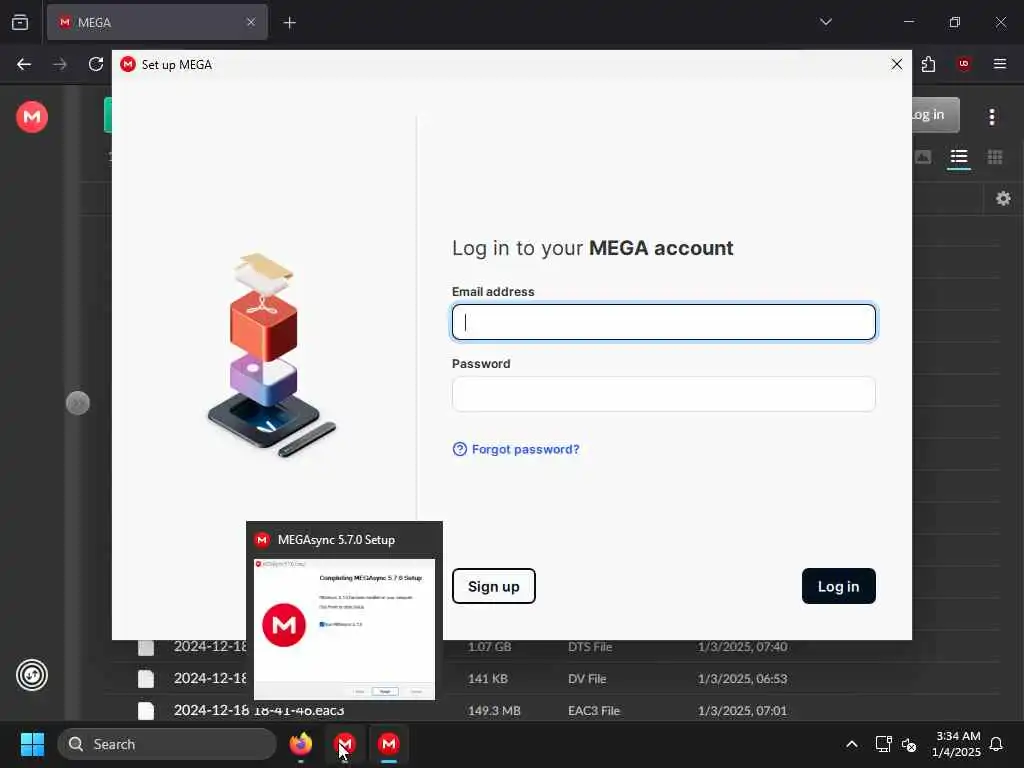1024x768 pixels.
Task: Click the Password input field
Action: pos(664,394)
